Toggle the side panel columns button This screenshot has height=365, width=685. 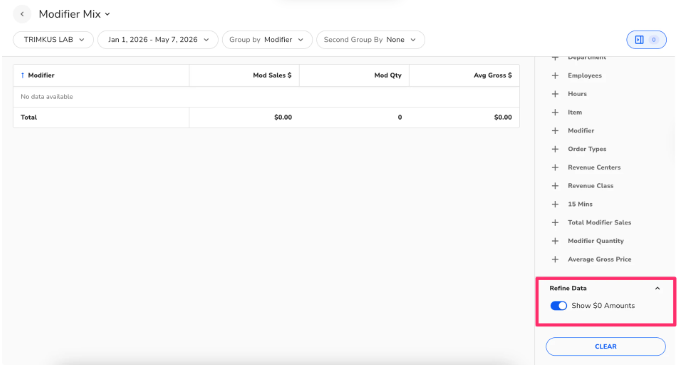pos(646,39)
